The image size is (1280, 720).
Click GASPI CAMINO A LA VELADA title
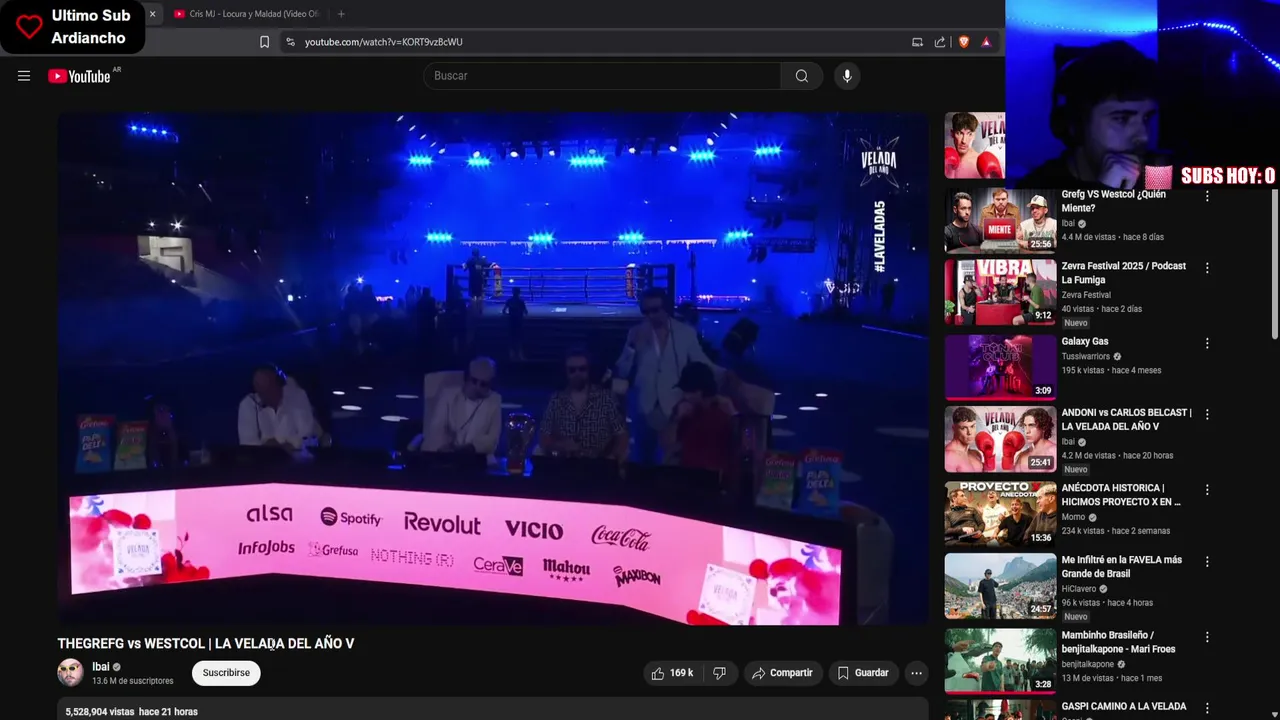click(x=1124, y=707)
